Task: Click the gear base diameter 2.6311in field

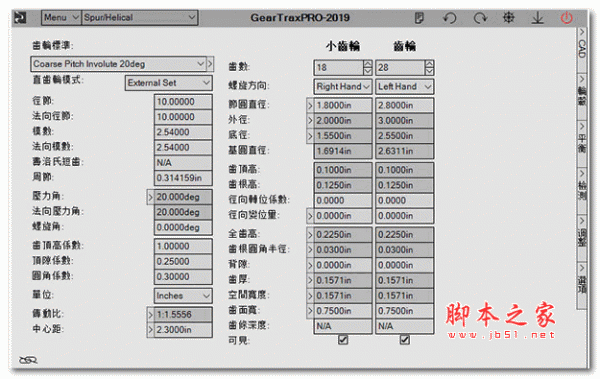Action: pos(404,151)
